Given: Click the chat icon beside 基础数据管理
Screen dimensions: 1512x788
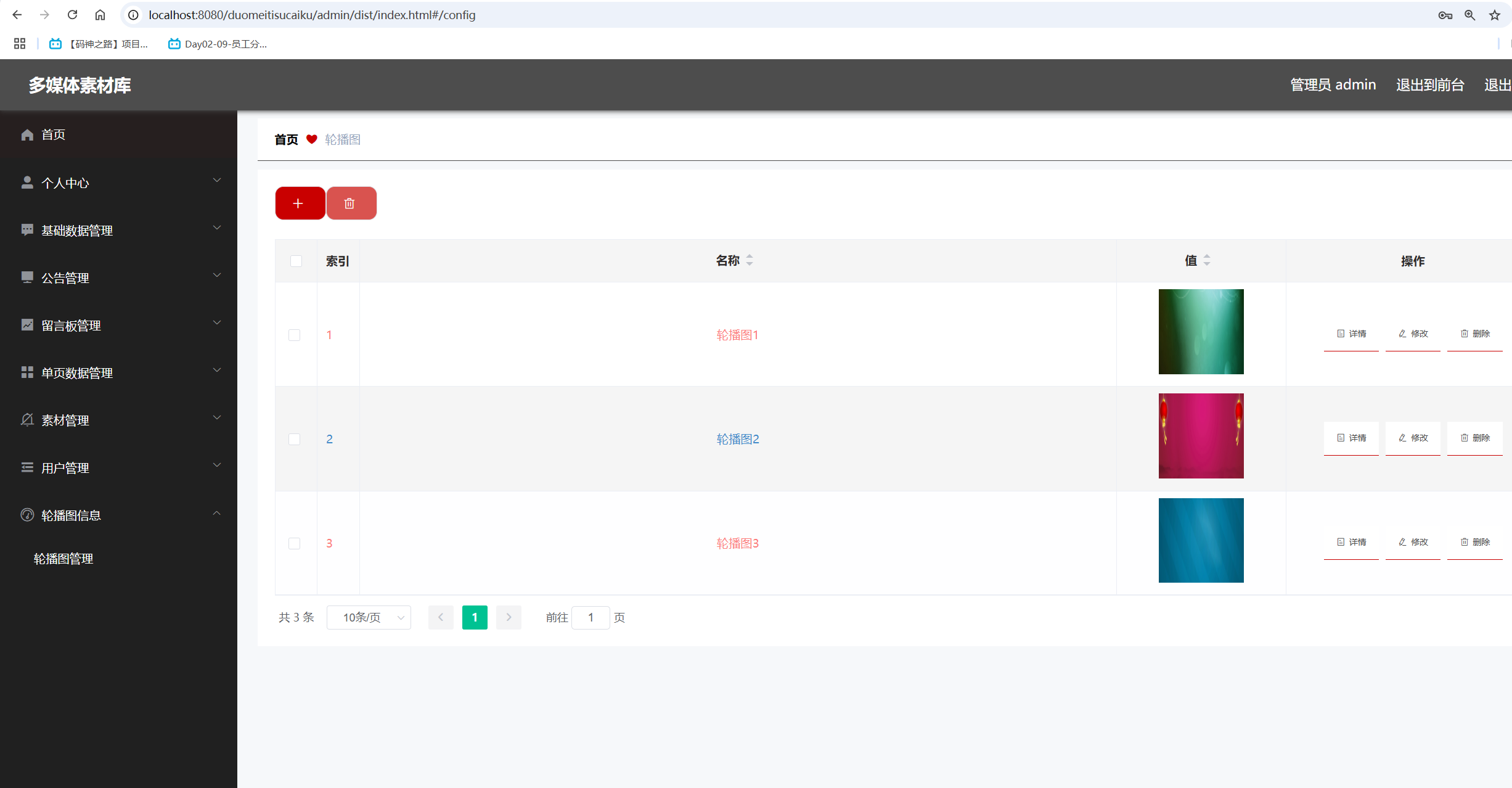Looking at the screenshot, I should (x=27, y=230).
